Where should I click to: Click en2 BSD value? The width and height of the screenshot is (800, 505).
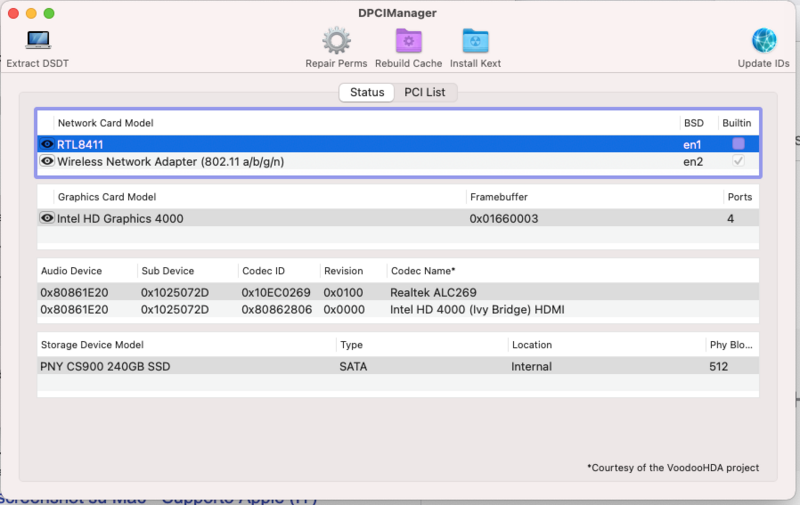tap(693, 162)
